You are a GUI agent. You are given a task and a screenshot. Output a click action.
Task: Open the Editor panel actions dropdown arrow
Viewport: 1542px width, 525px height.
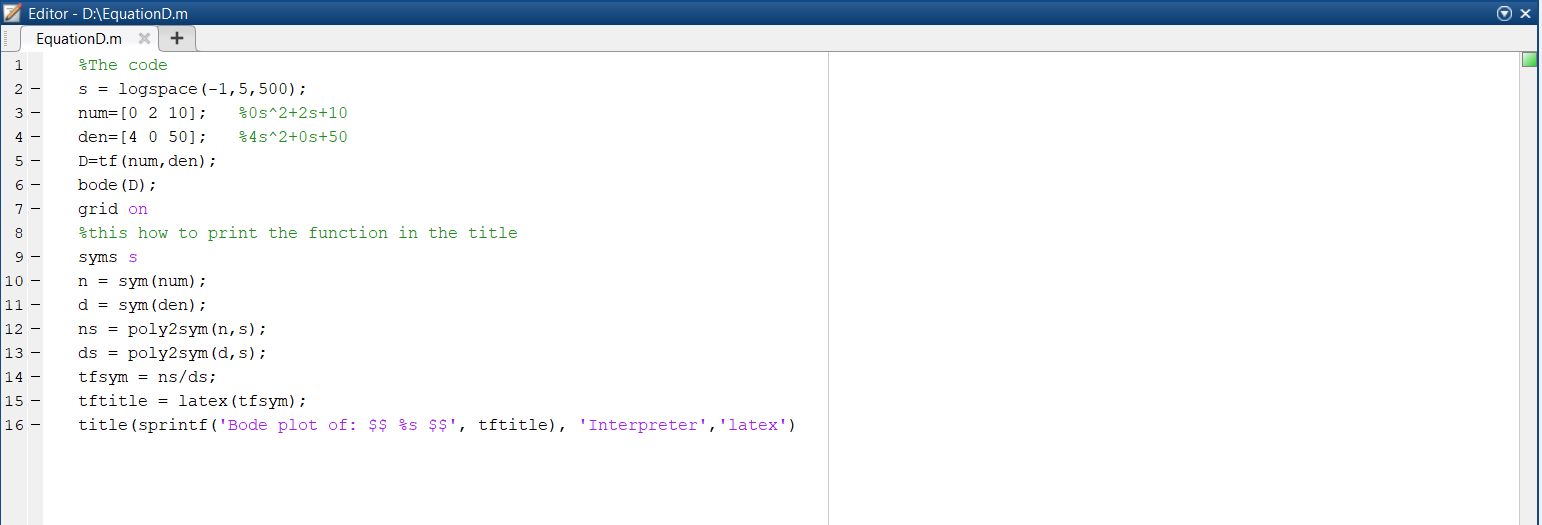[x=1505, y=13]
